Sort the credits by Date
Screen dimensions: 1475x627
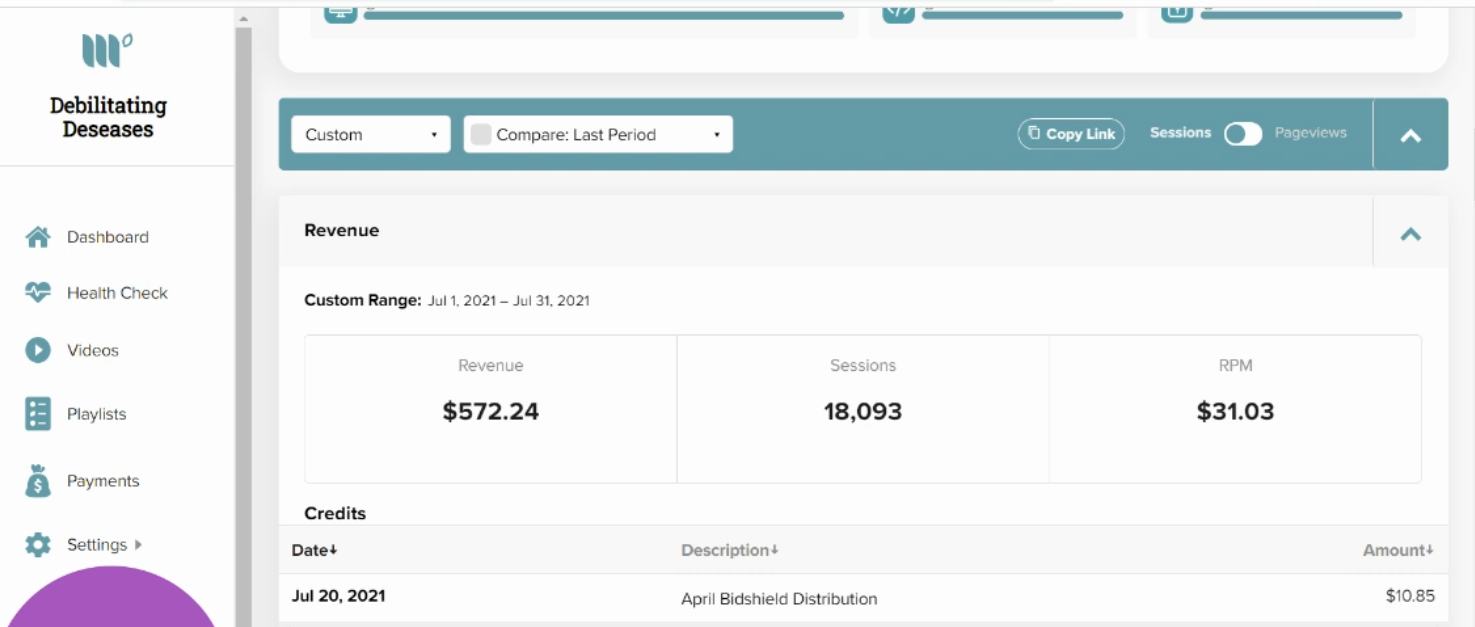pyautogui.click(x=314, y=550)
